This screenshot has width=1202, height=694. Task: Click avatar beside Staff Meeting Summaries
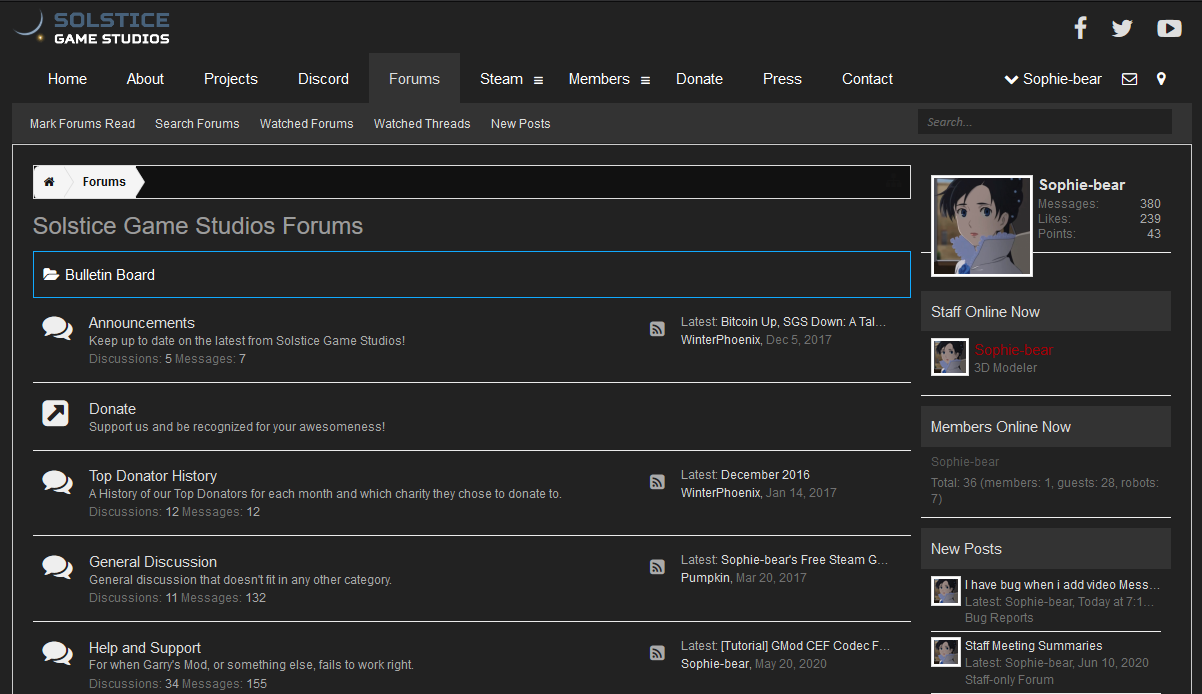946,652
